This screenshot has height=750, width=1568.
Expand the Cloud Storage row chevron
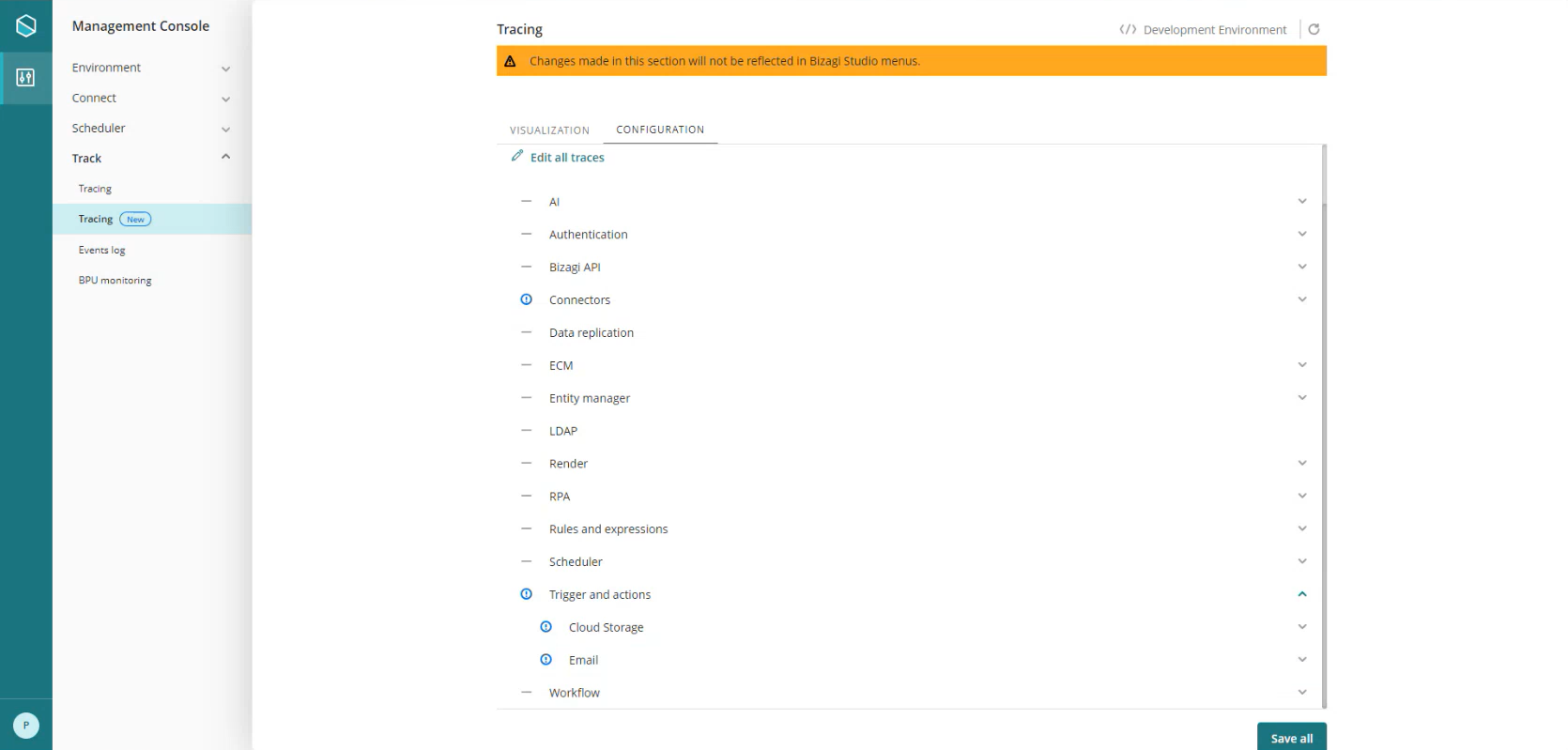(1302, 626)
